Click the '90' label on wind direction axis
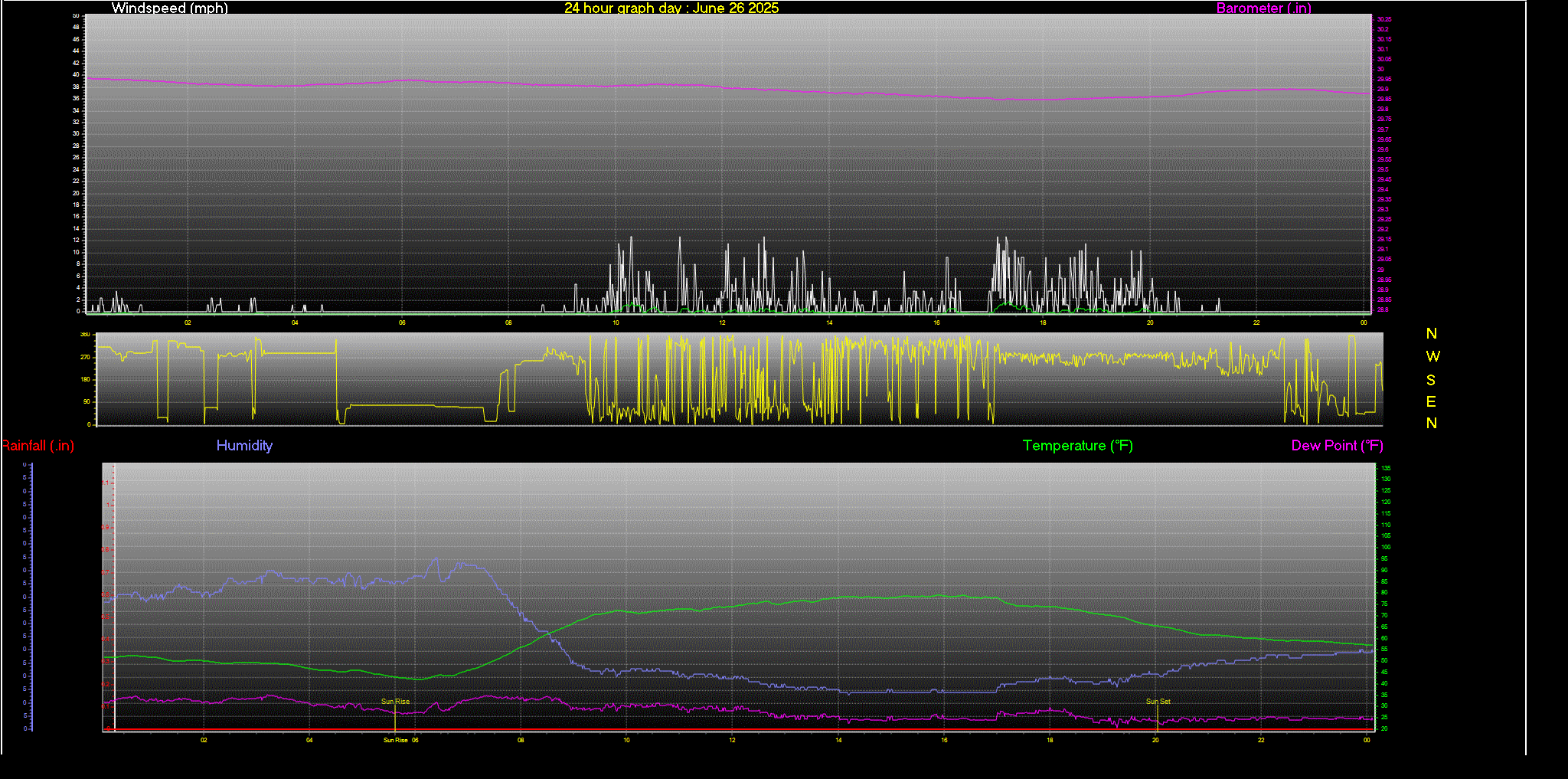Screen dimensions: 1568x779 [x=87, y=401]
